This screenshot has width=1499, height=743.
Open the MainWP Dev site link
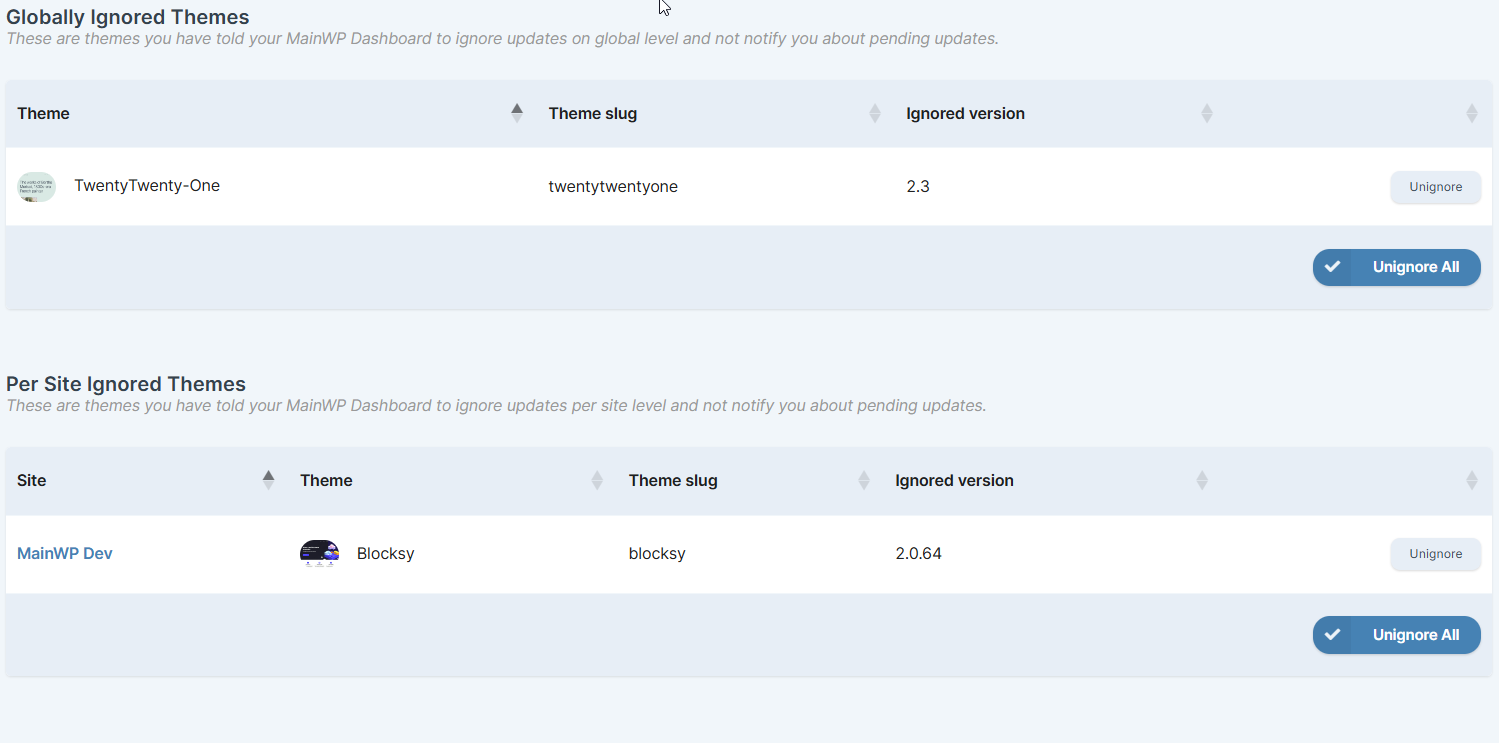click(x=64, y=553)
